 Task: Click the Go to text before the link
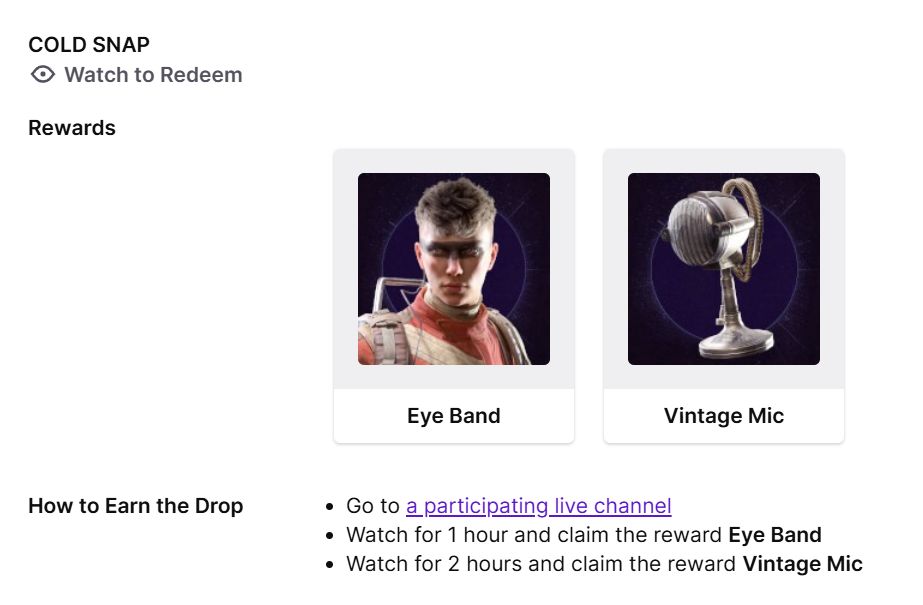(374, 506)
